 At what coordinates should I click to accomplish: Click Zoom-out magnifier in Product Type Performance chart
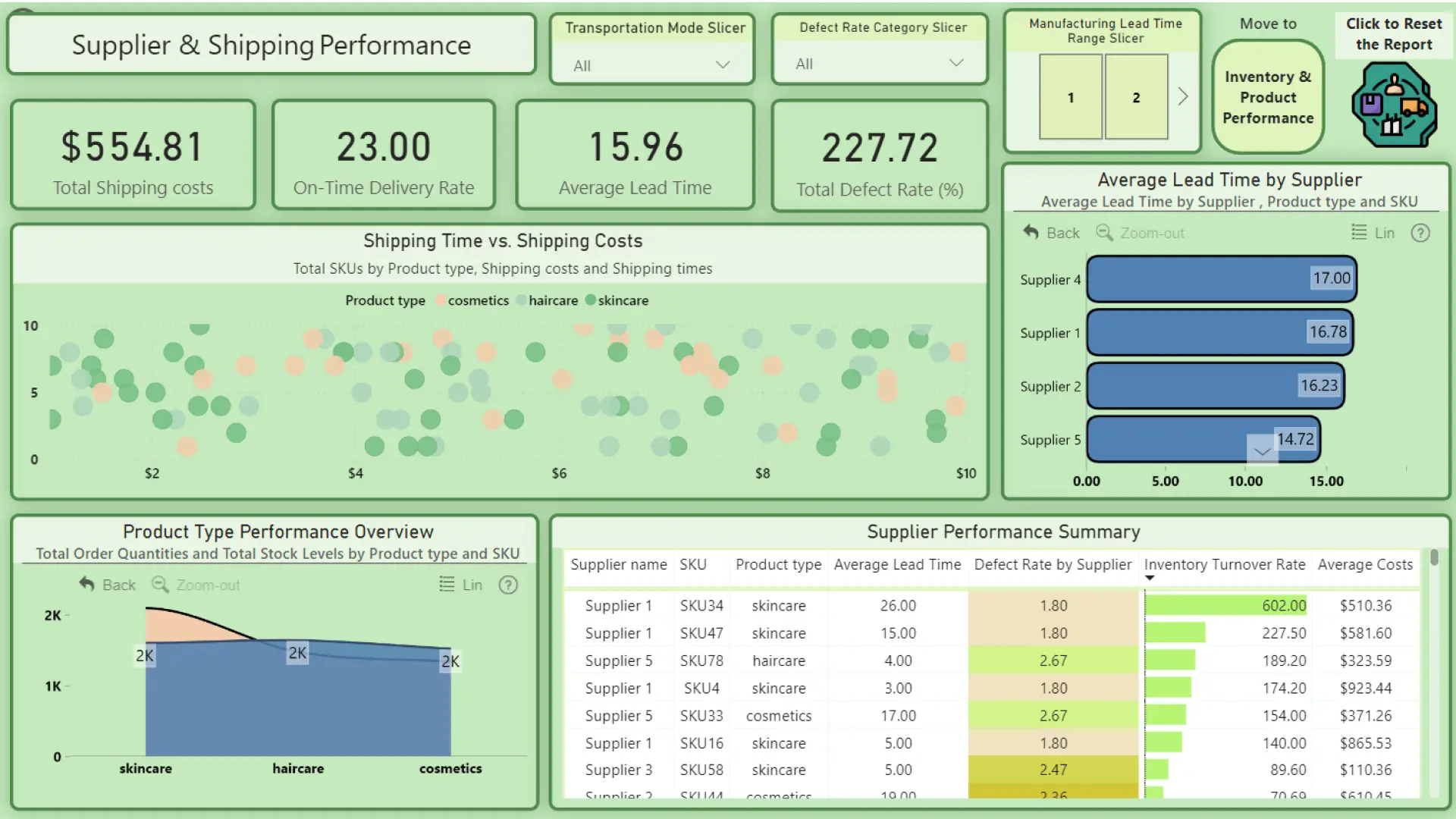click(160, 584)
